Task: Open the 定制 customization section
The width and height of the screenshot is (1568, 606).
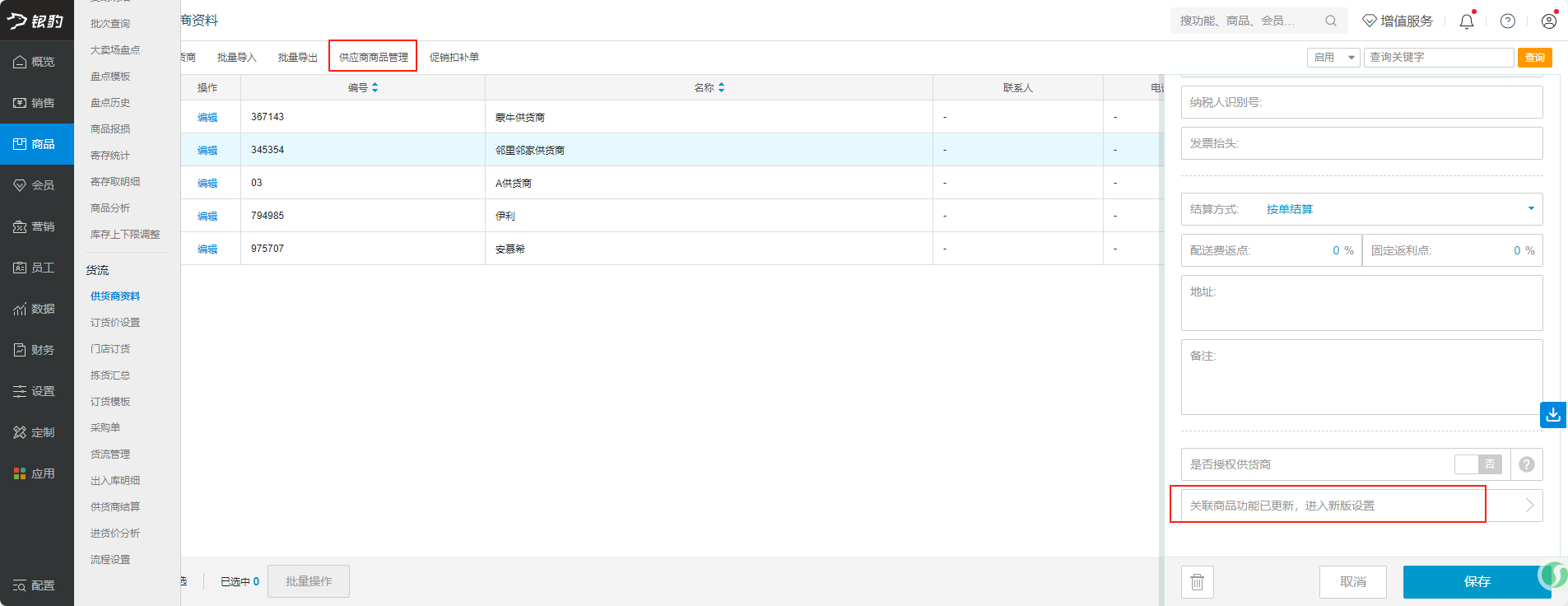Action: pos(36,432)
